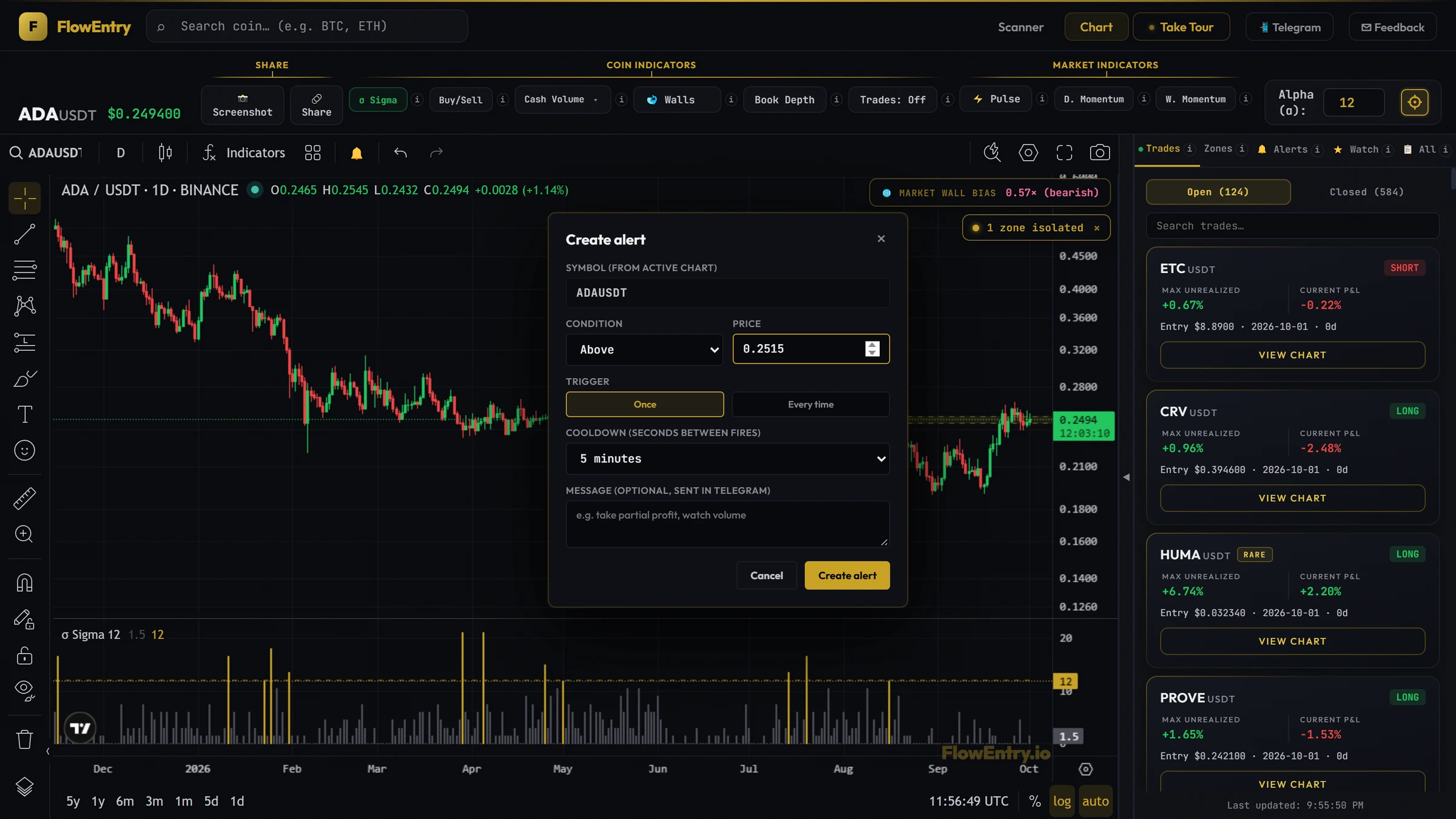
Task: Enter fullscreen chart mode
Action: pyautogui.click(x=1065, y=153)
